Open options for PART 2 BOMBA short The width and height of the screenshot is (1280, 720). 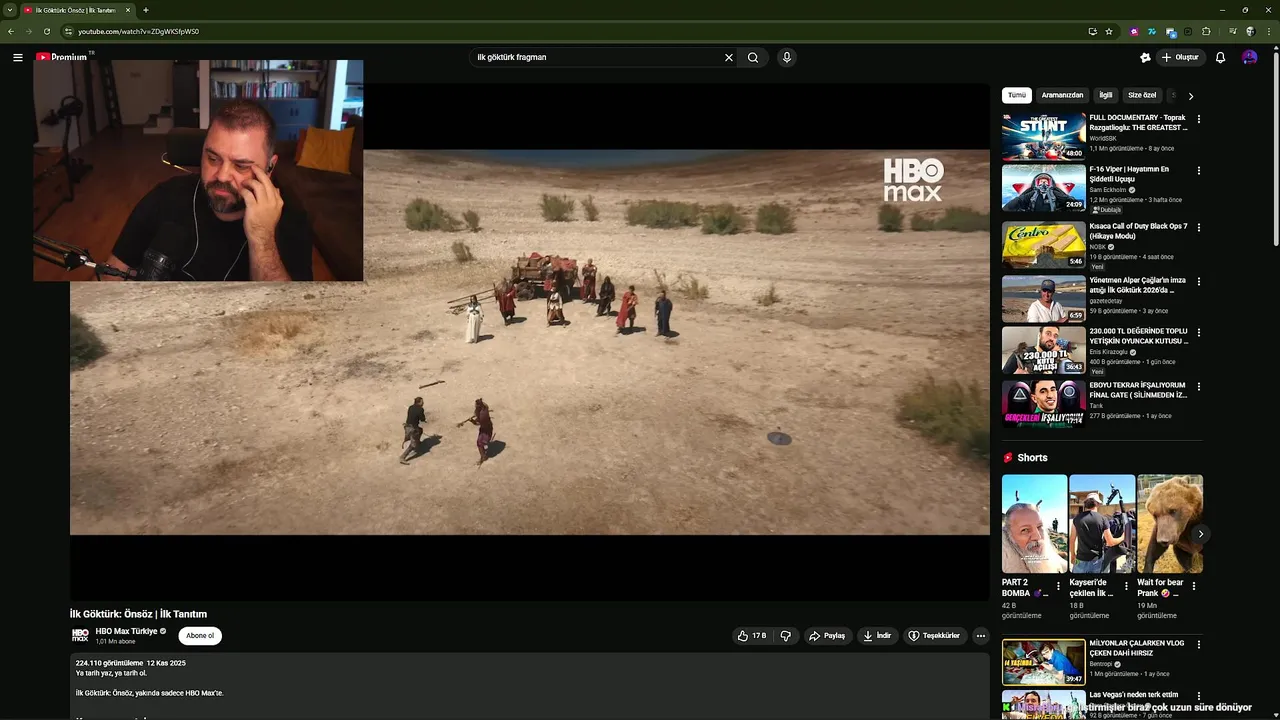1059,587
